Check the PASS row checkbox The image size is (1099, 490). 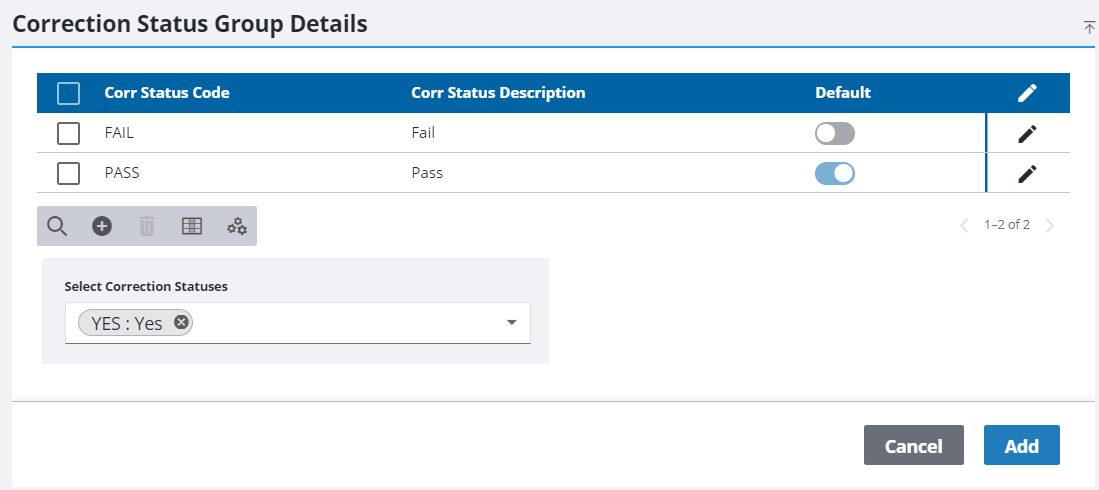coord(68,173)
